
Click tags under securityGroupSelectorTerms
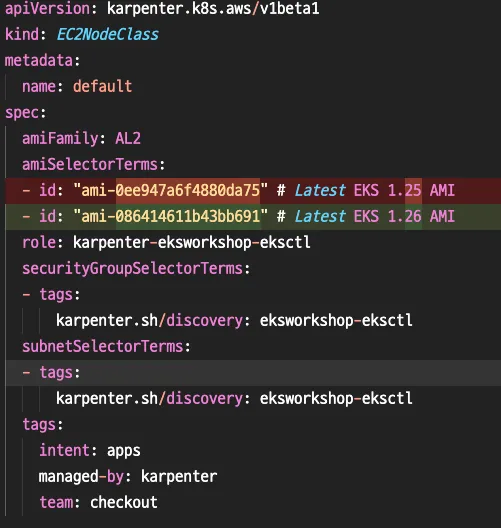click(56, 294)
